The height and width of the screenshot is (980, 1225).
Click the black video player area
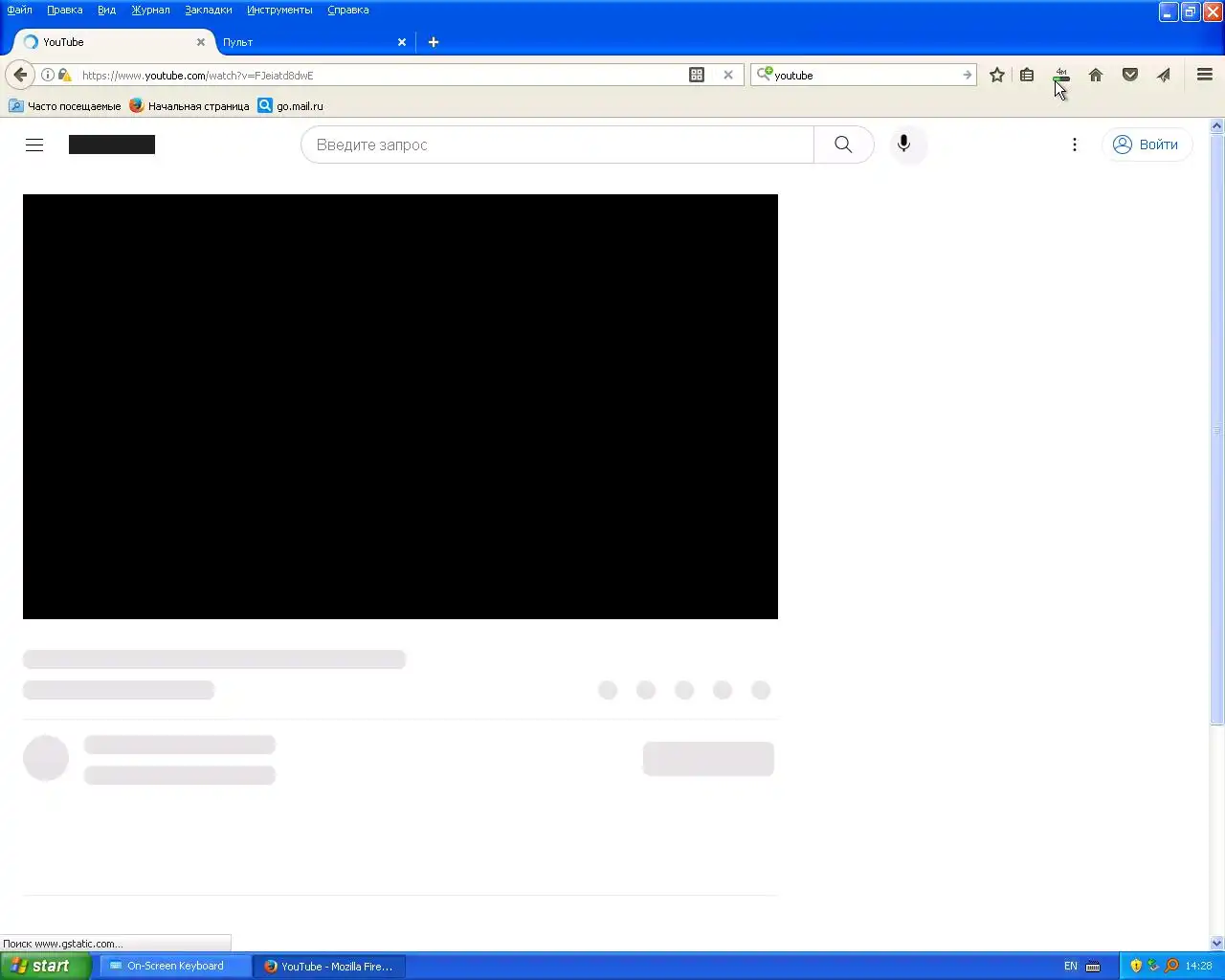tap(400, 407)
